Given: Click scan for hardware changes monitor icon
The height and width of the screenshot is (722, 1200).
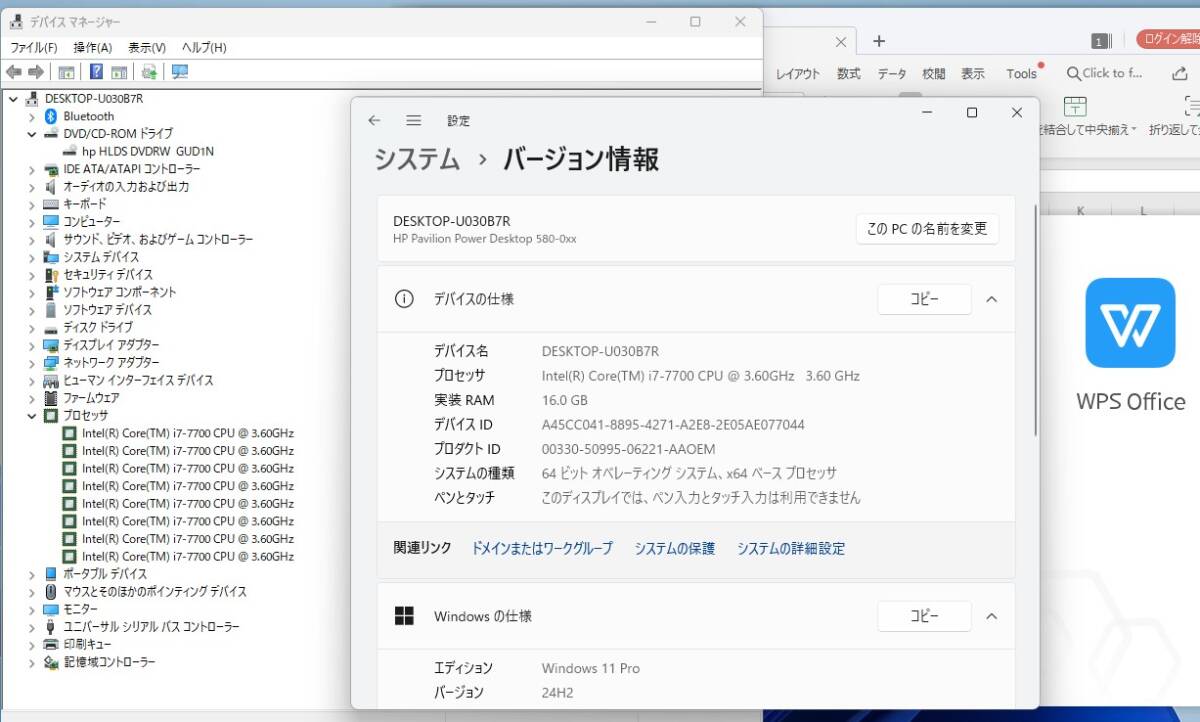Looking at the screenshot, I should point(180,72).
